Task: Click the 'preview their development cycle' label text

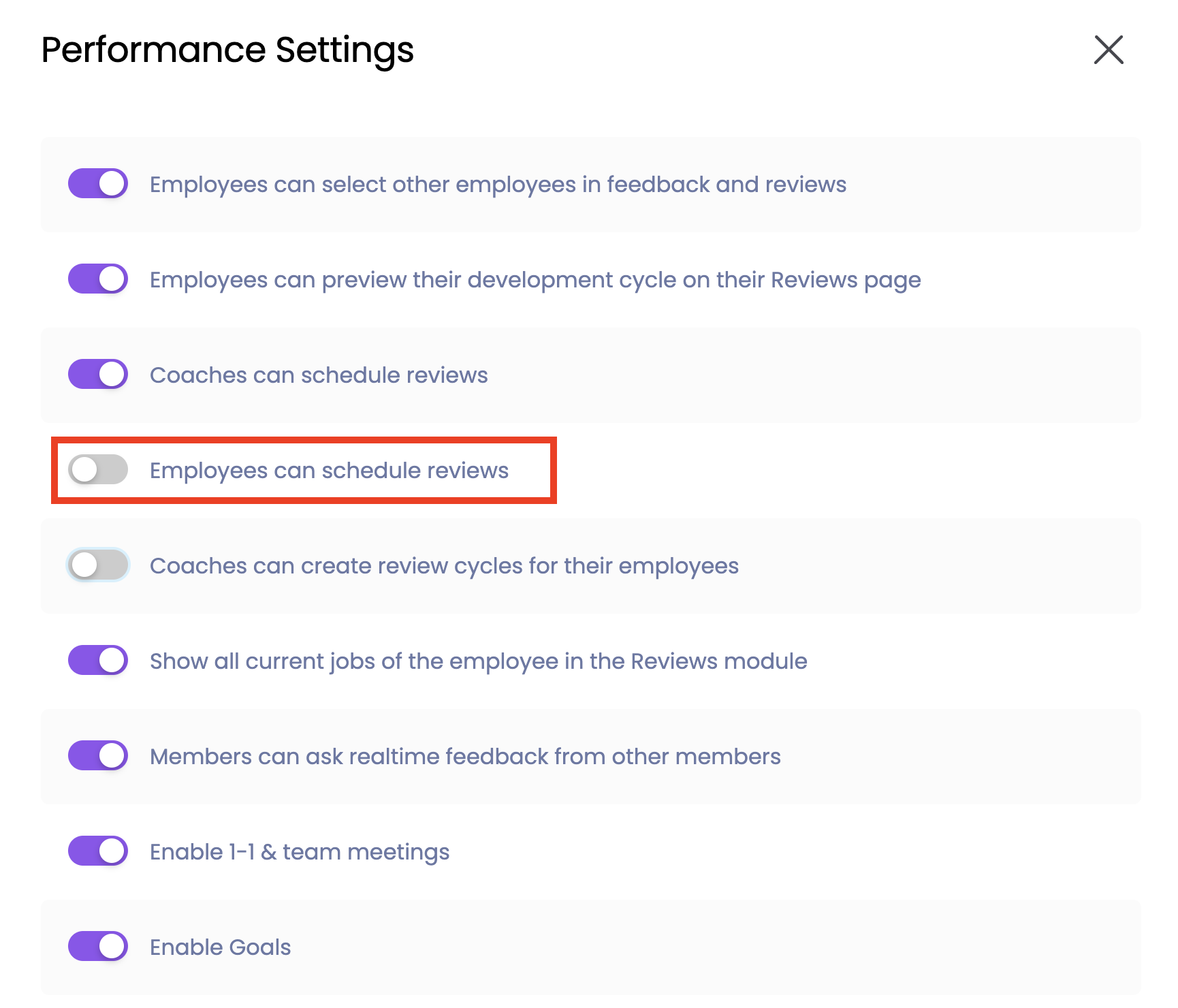Action: (x=535, y=280)
